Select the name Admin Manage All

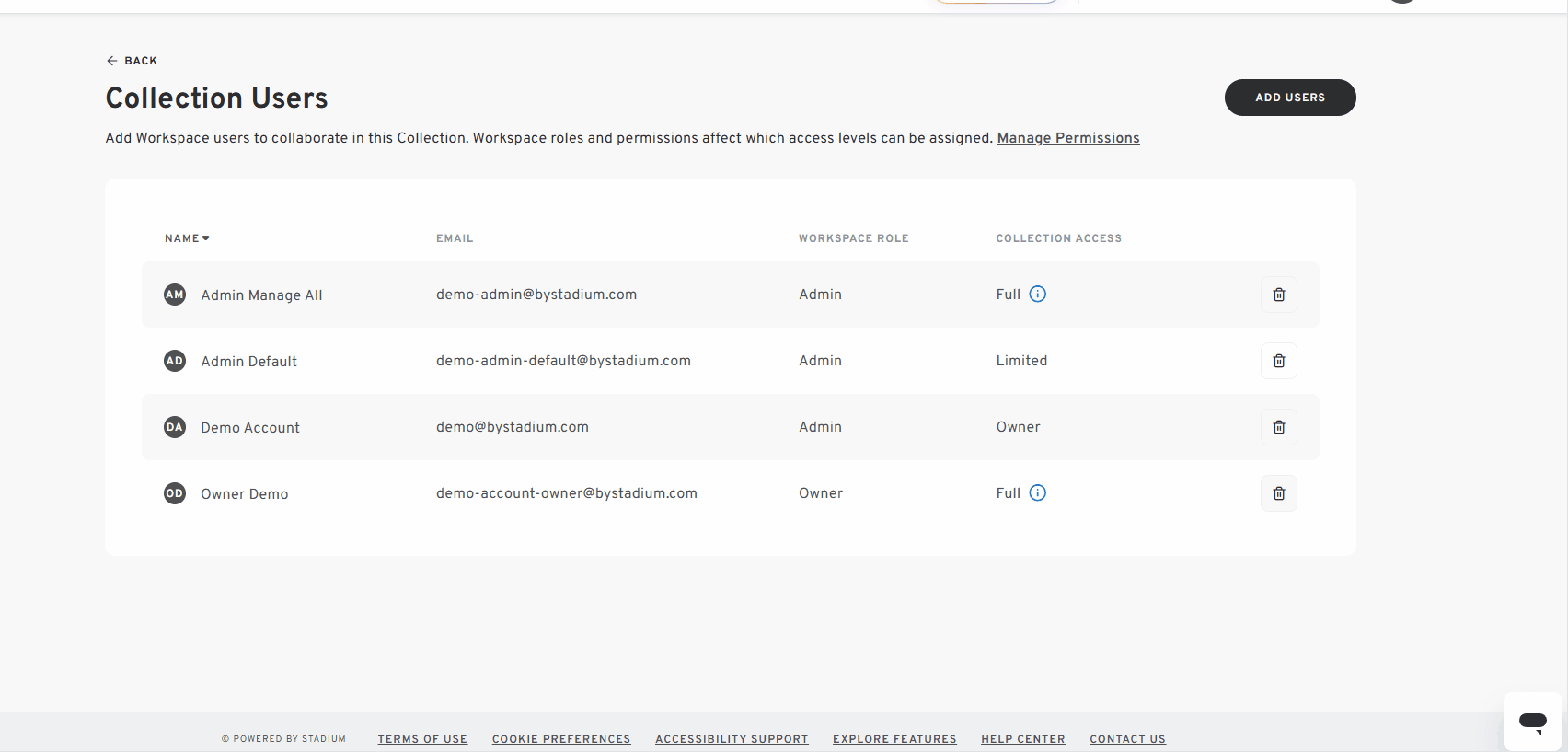click(261, 295)
